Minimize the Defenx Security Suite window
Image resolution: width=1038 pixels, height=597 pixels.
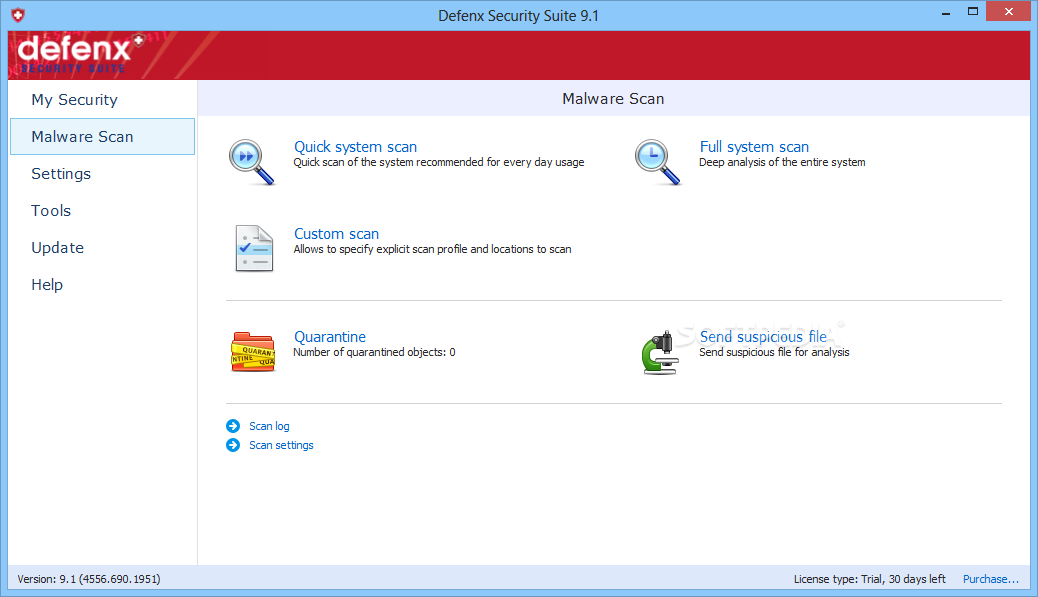[946, 13]
